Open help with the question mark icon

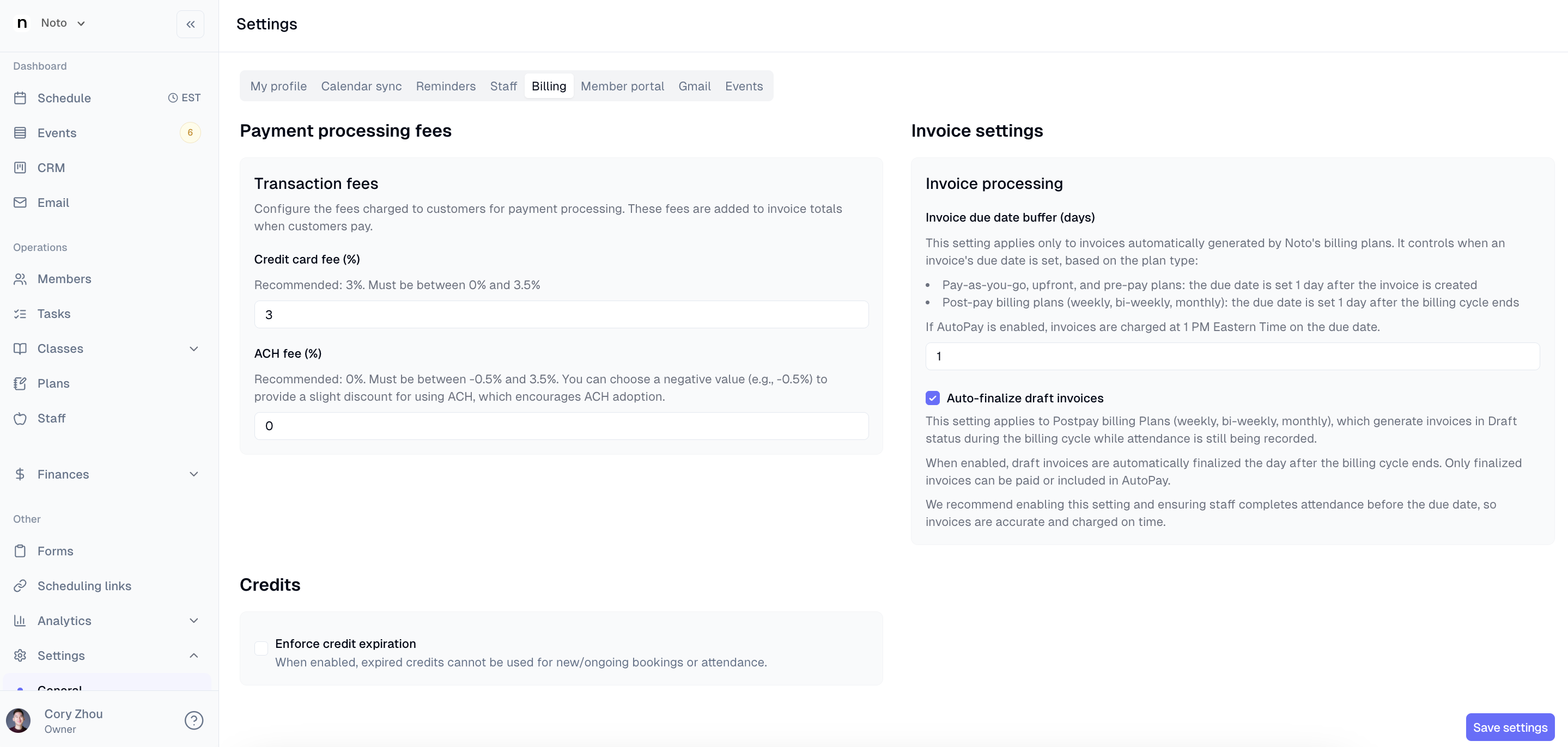point(193,720)
